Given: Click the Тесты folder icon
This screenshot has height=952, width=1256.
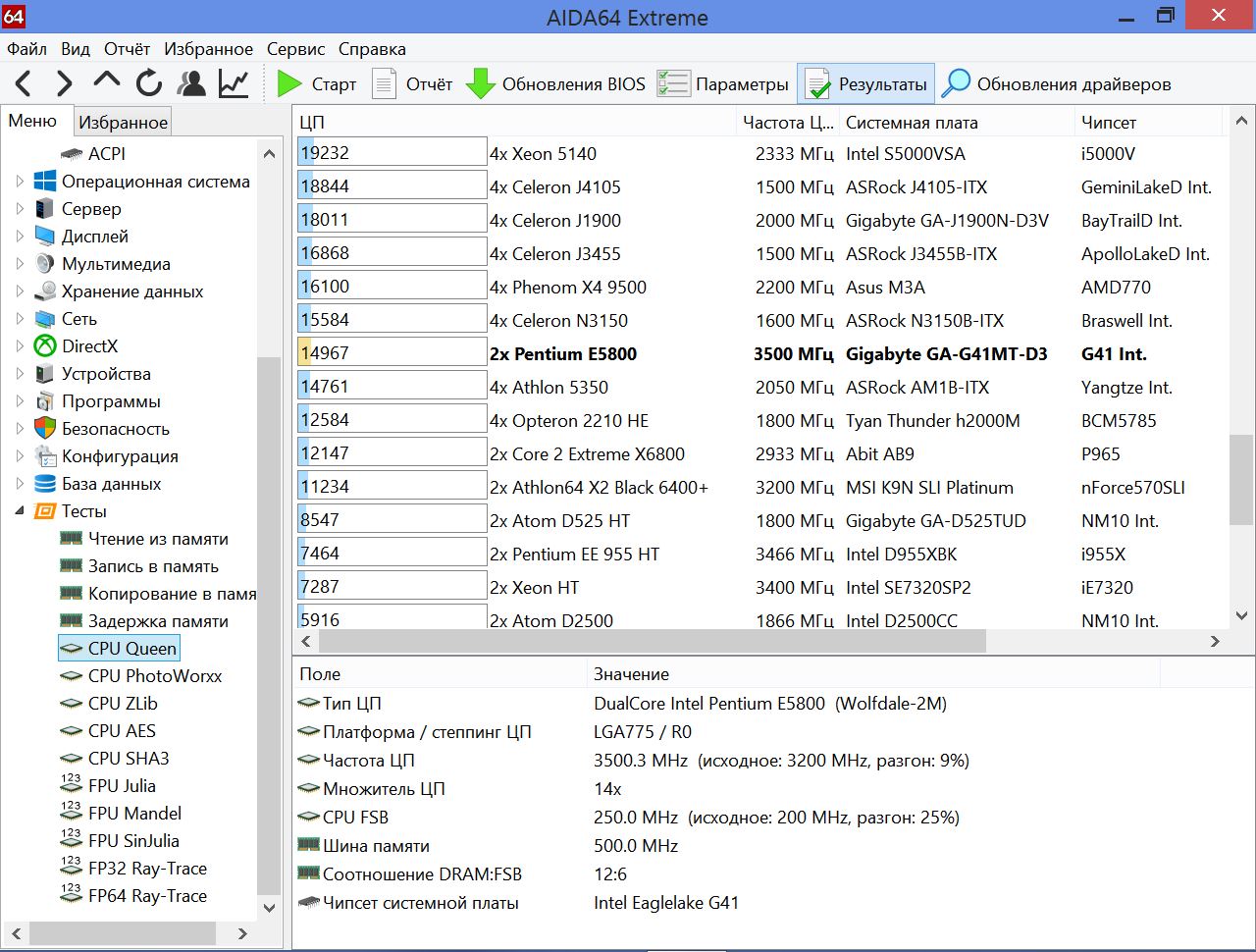Looking at the screenshot, I should click(45, 511).
